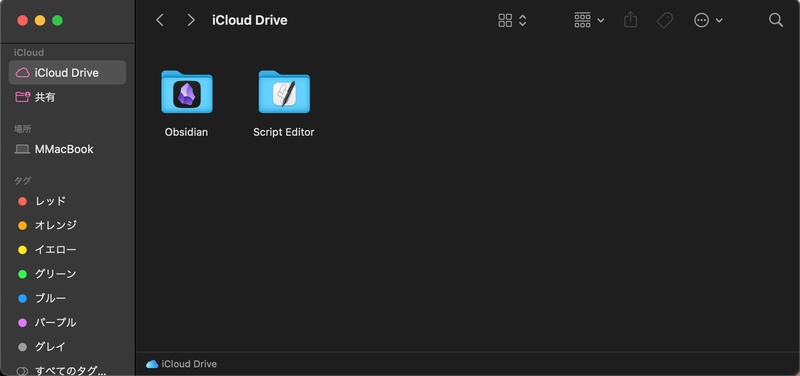Filter by the イエロー yellow tag
The image size is (800, 376).
(67, 249)
